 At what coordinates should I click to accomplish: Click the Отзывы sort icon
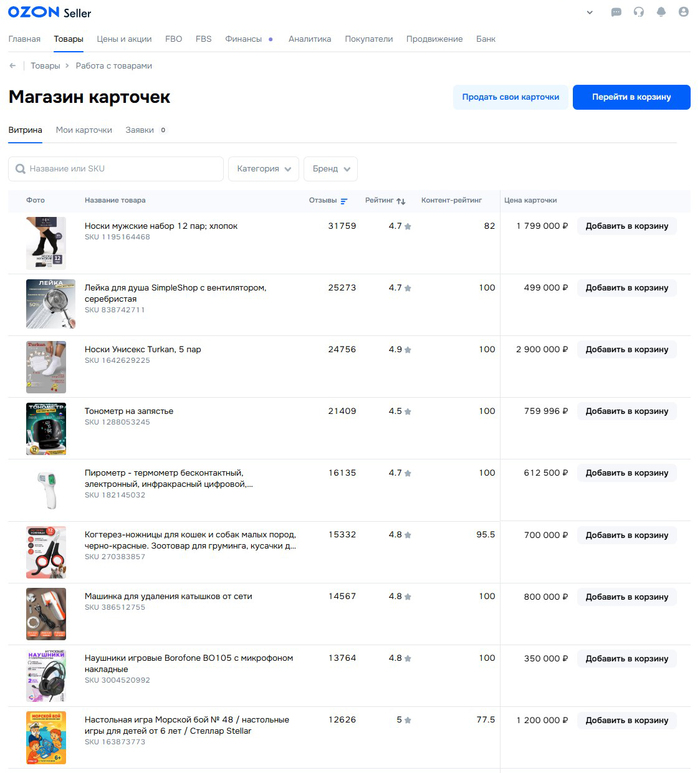[x=344, y=201]
